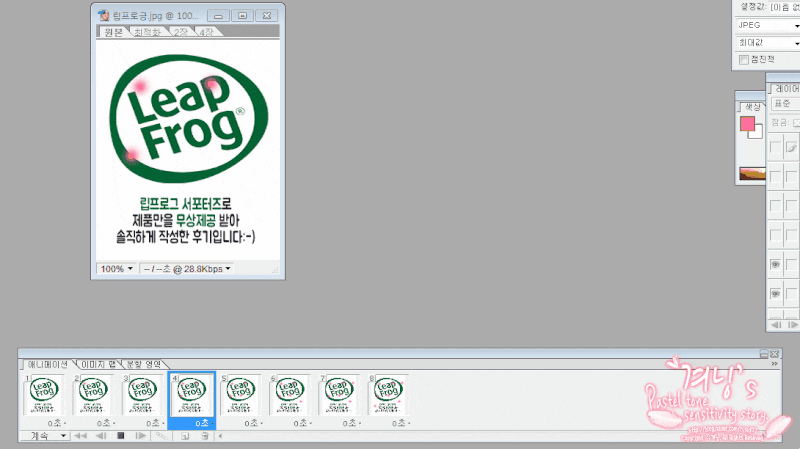Screen dimensions: 800x449
Task: Duplicate the current animation frame
Action: point(185,436)
